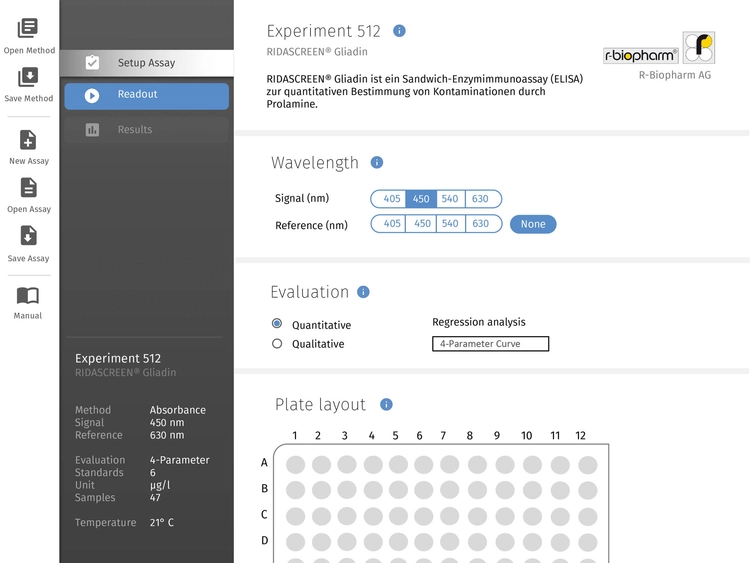This screenshot has width=750, height=563.
Task: Choose None for reference wavelength
Action: coord(533,224)
